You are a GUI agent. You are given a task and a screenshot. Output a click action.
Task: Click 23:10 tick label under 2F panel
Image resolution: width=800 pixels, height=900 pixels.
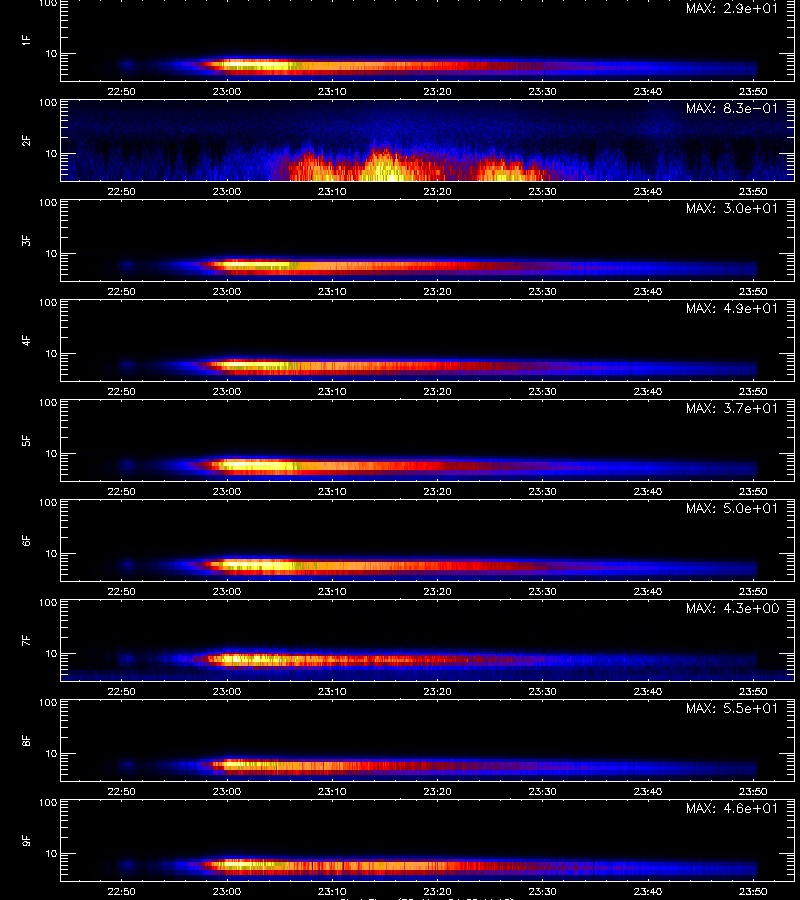pos(332,191)
